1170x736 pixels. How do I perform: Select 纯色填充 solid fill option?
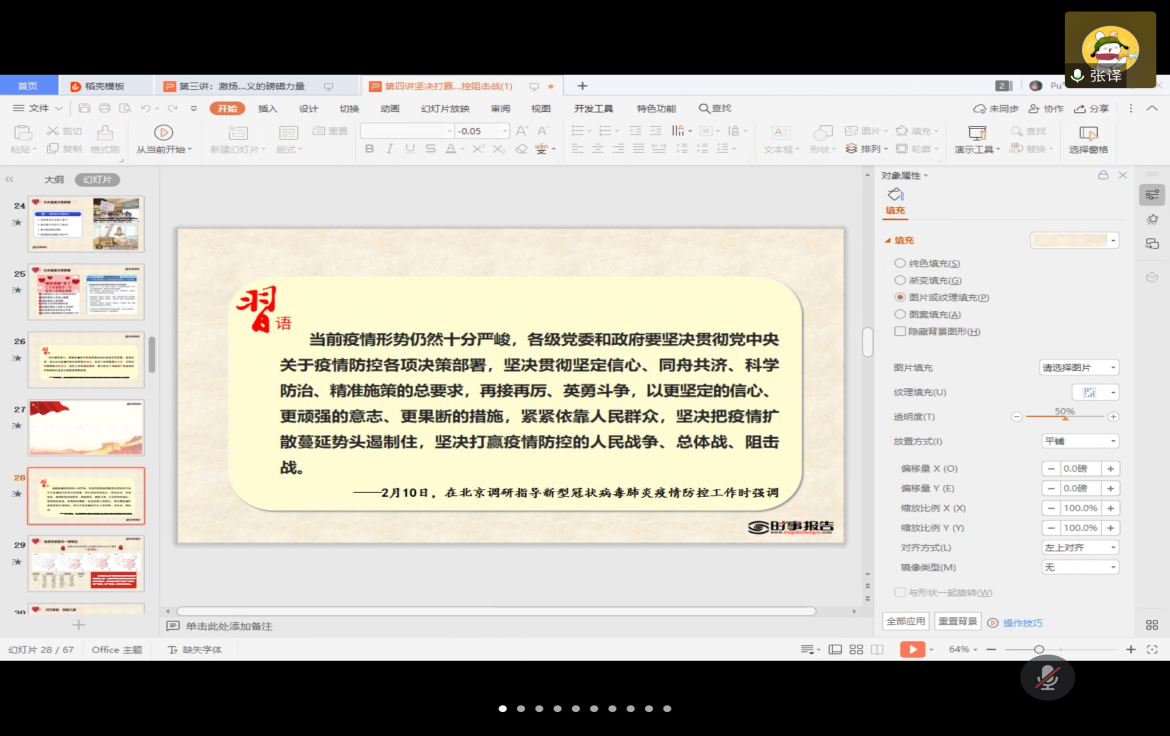(900, 263)
